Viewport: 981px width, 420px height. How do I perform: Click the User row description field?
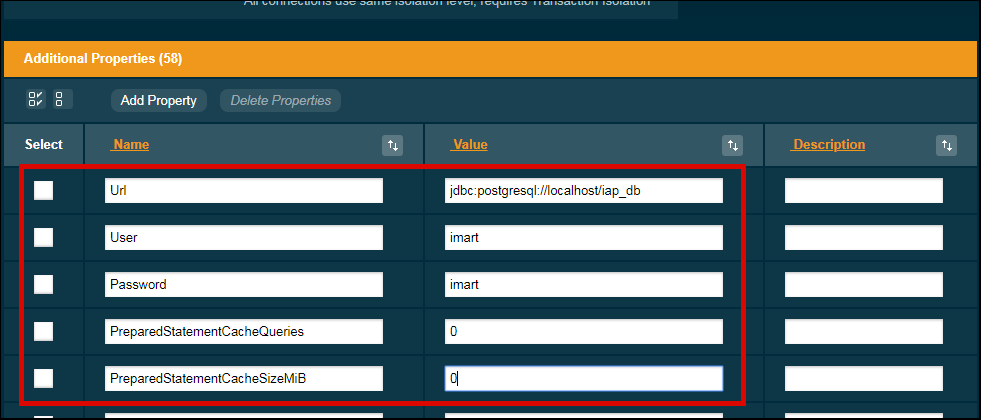click(864, 238)
